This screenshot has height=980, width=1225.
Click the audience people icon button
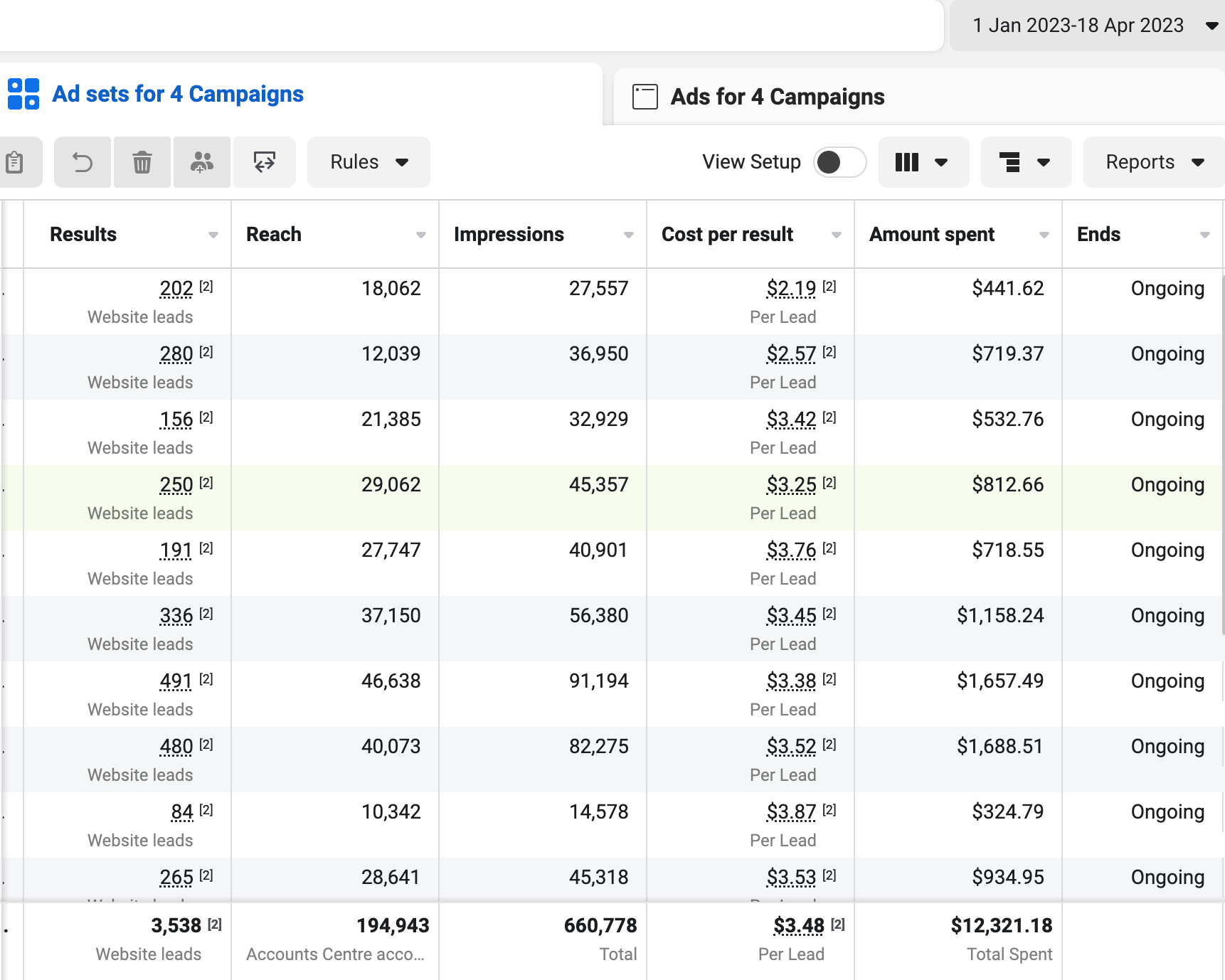[x=202, y=162]
